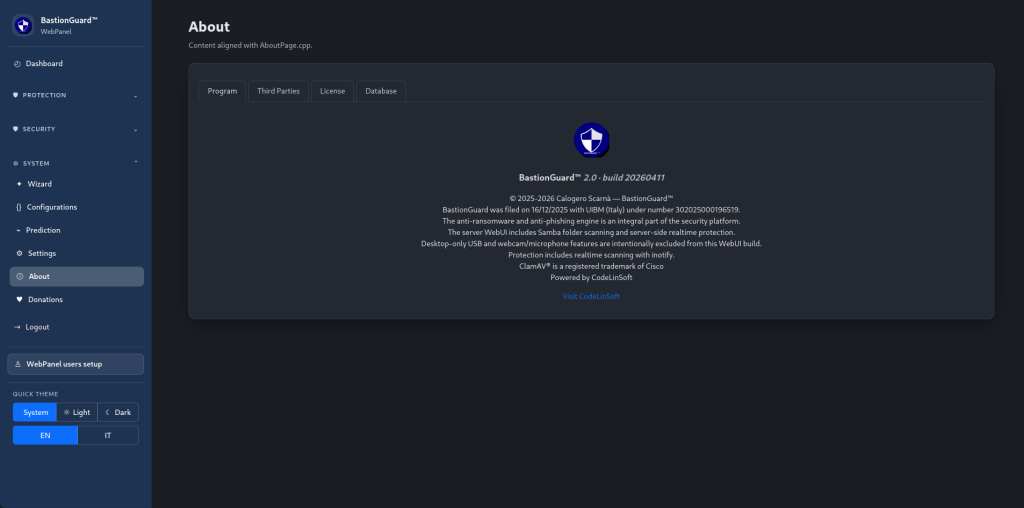This screenshot has height=508, width=1024.
Task: Click the SECURITY section label
Action: tap(39, 129)
